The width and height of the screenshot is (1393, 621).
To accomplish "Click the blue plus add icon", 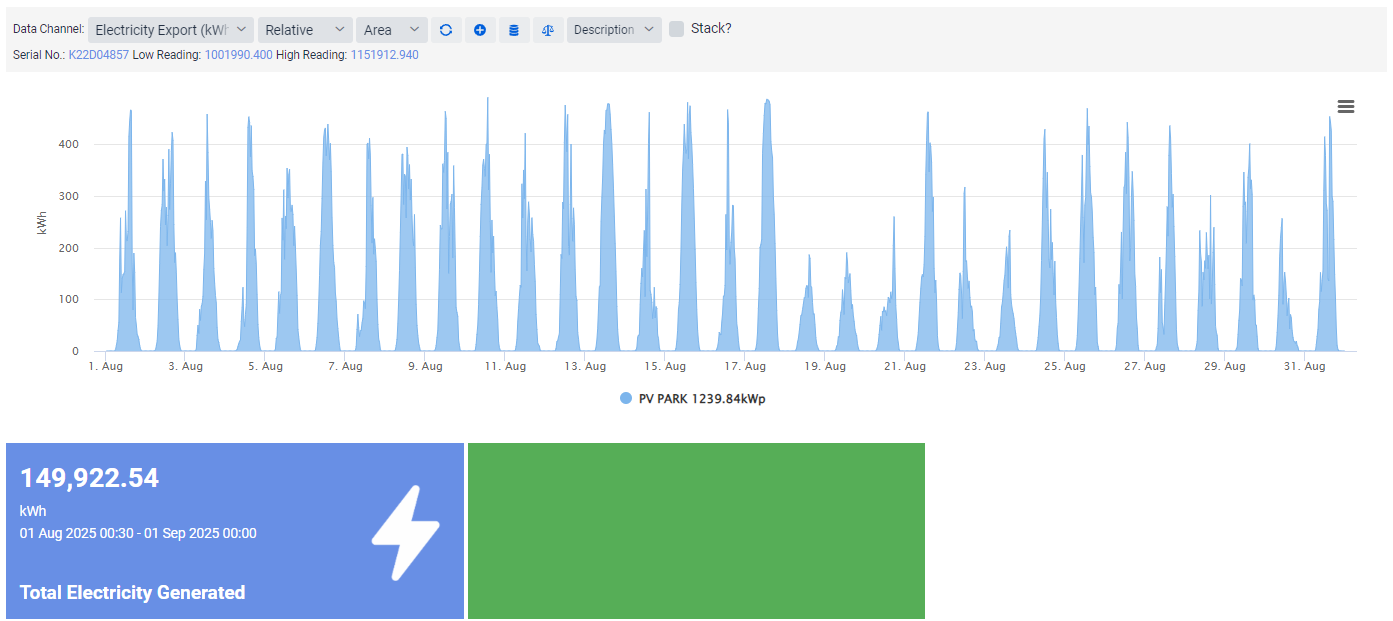I will pyautogui.click(x=480, y=30).
